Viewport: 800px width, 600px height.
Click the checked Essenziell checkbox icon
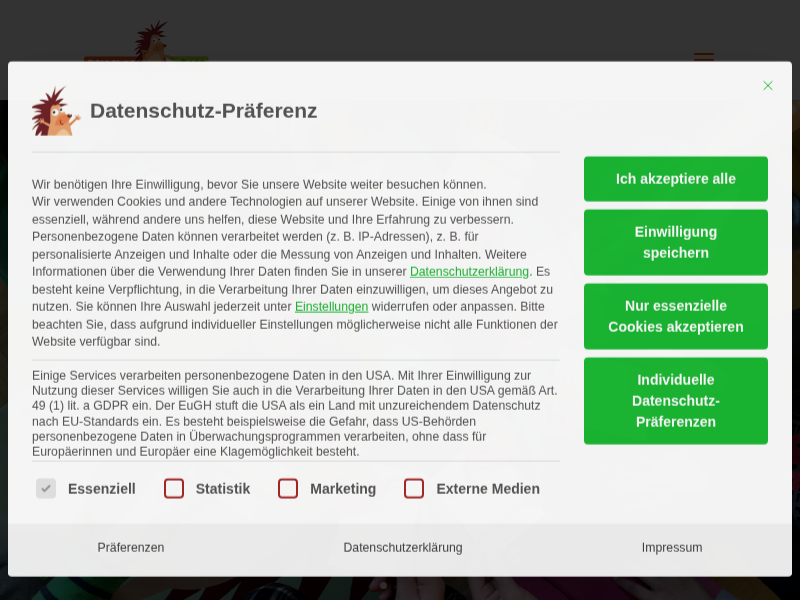pyautogui.click(x=46, y=489)
